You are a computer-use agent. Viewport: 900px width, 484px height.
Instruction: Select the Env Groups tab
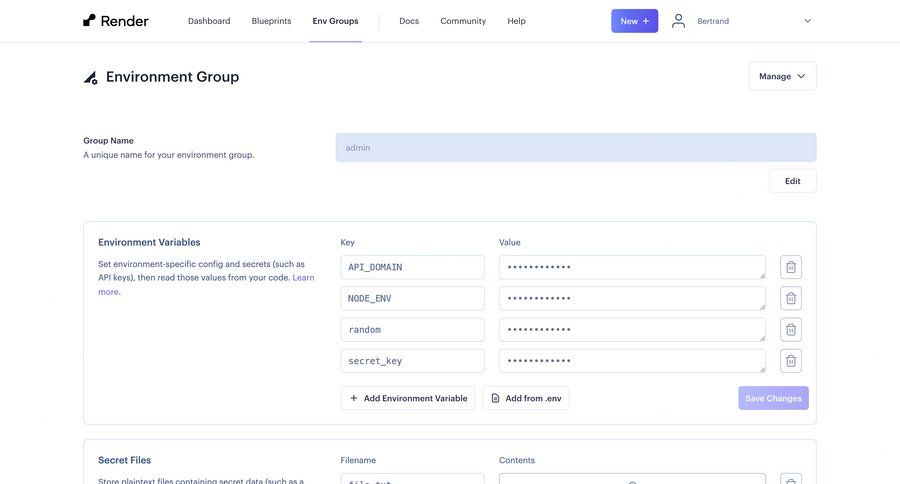pos(335,21)
